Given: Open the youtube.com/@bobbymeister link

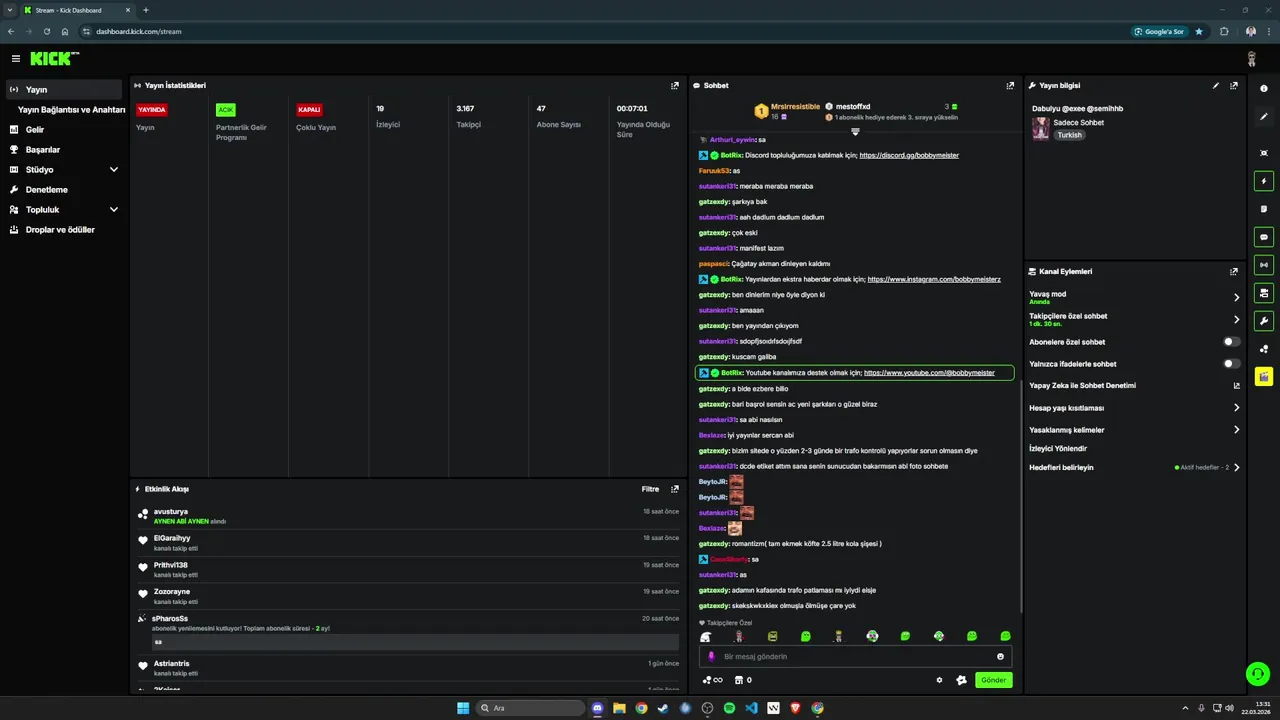Looking at the screenshot, I should [929, 373].
